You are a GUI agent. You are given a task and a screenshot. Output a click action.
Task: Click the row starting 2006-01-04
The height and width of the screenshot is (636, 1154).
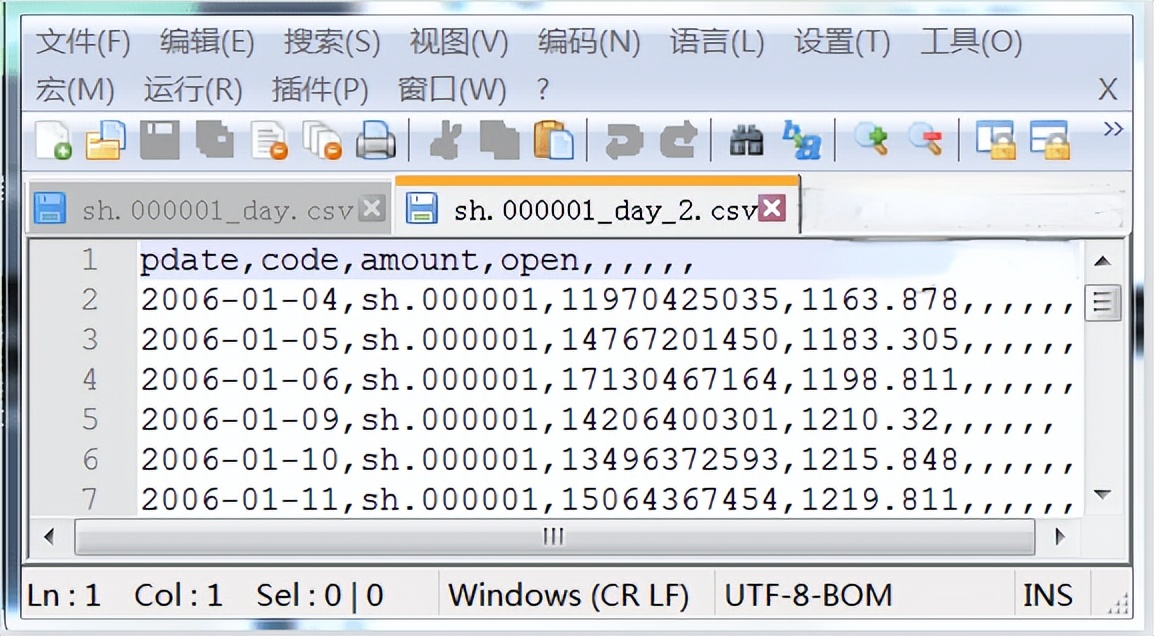click(x=607, y=300)
